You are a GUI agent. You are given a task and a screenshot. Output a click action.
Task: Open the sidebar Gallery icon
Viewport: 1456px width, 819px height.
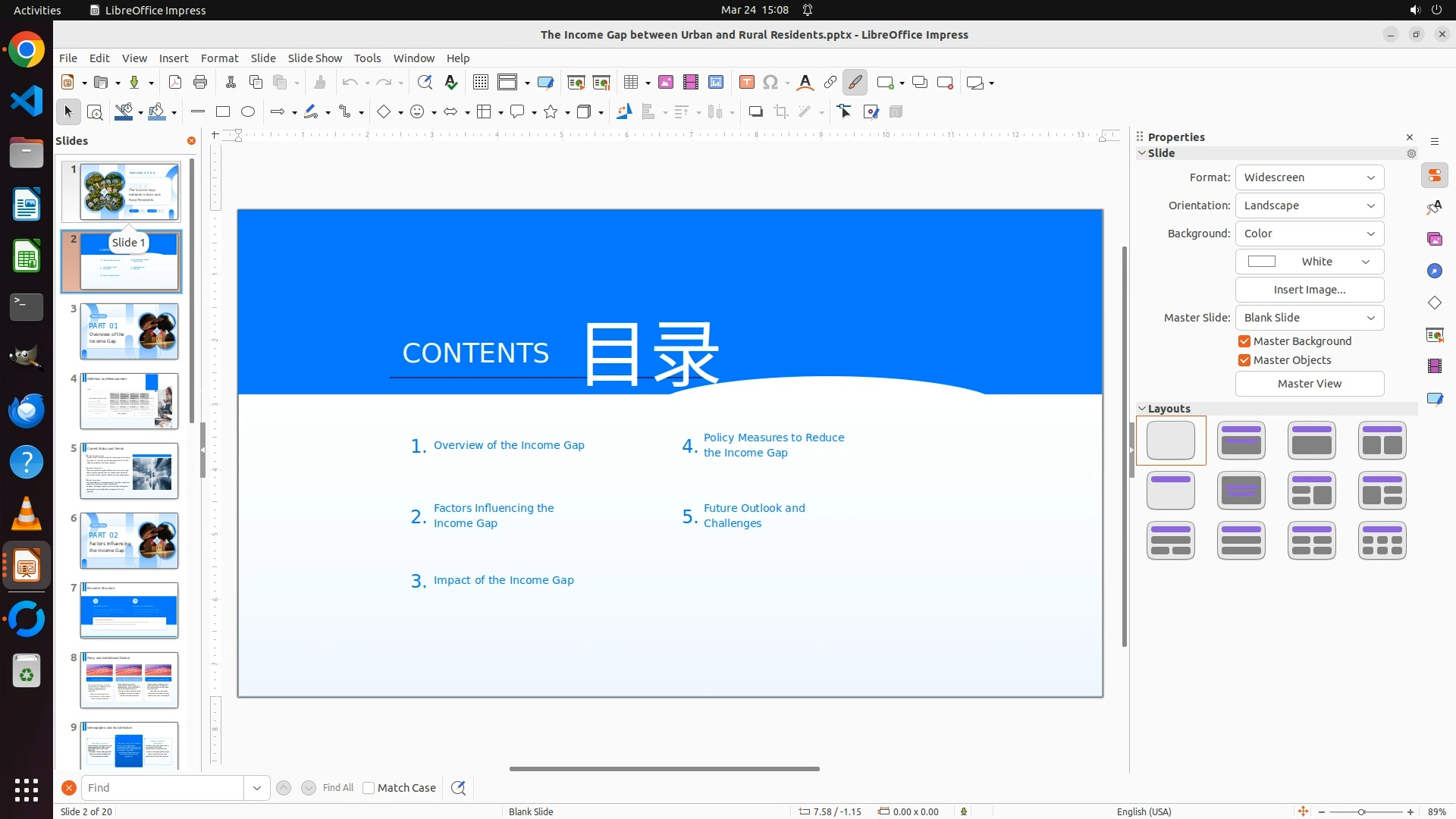[x=1434, y=239]
